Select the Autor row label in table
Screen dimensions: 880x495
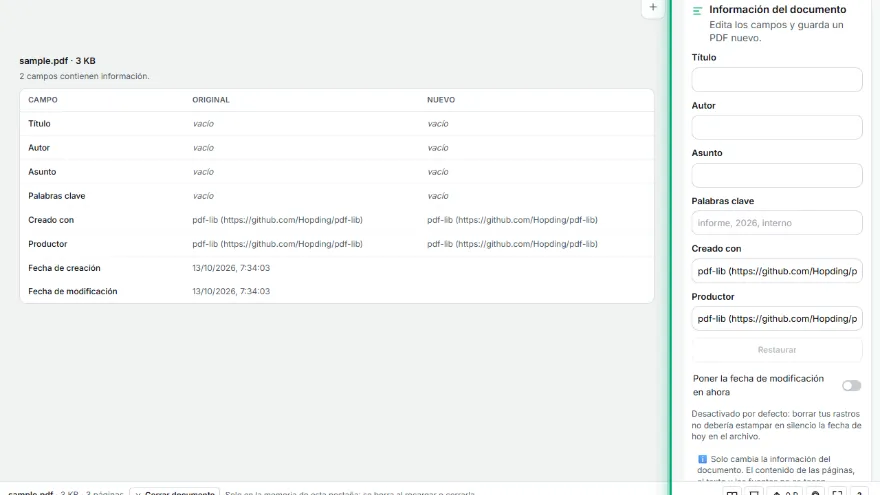coord(39,148)
